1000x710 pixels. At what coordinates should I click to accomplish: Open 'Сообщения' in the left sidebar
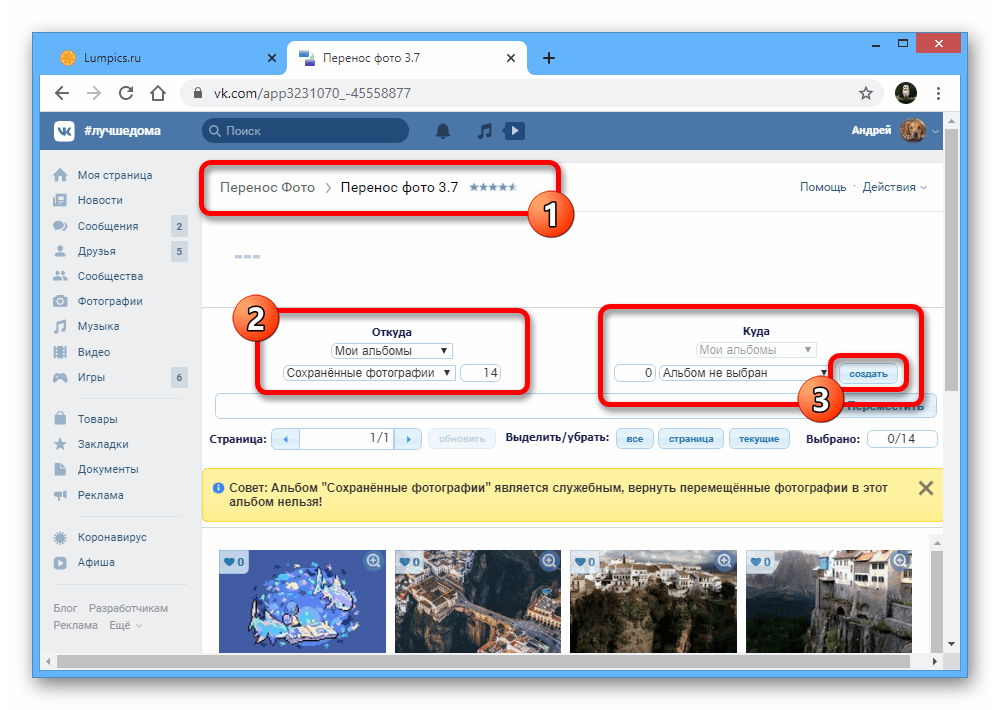108,226
